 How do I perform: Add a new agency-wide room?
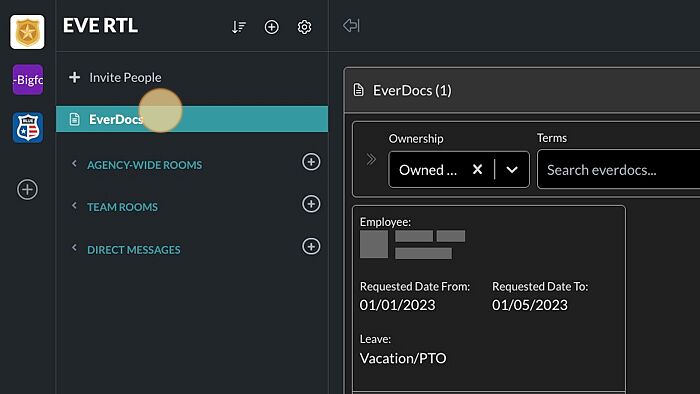[x=311, y=162]
